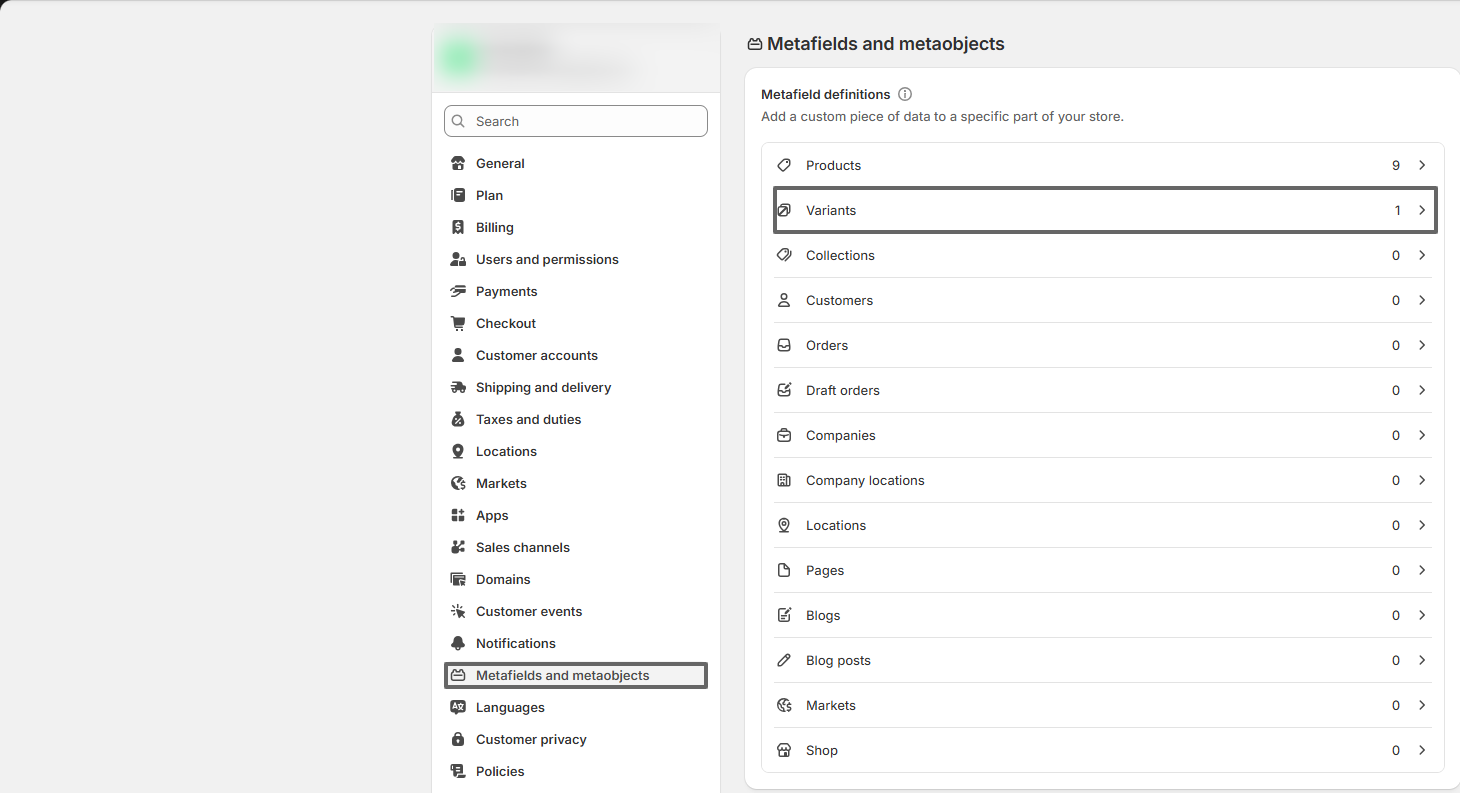Expand the Customers row chevron
1460x793 pixels.
coord(1422,301)
